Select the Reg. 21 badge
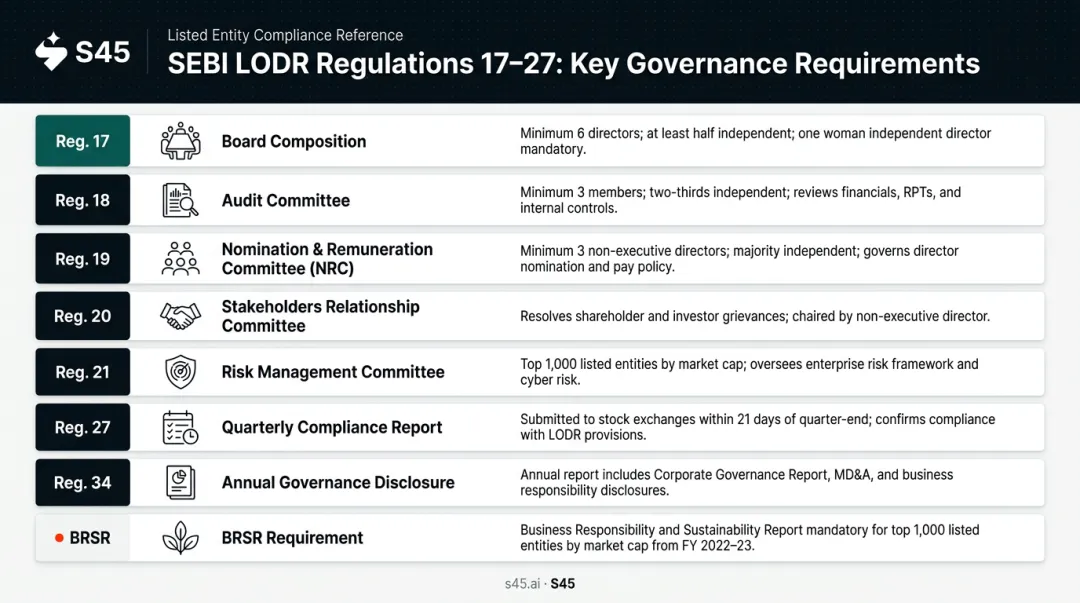 pos(83,372)
